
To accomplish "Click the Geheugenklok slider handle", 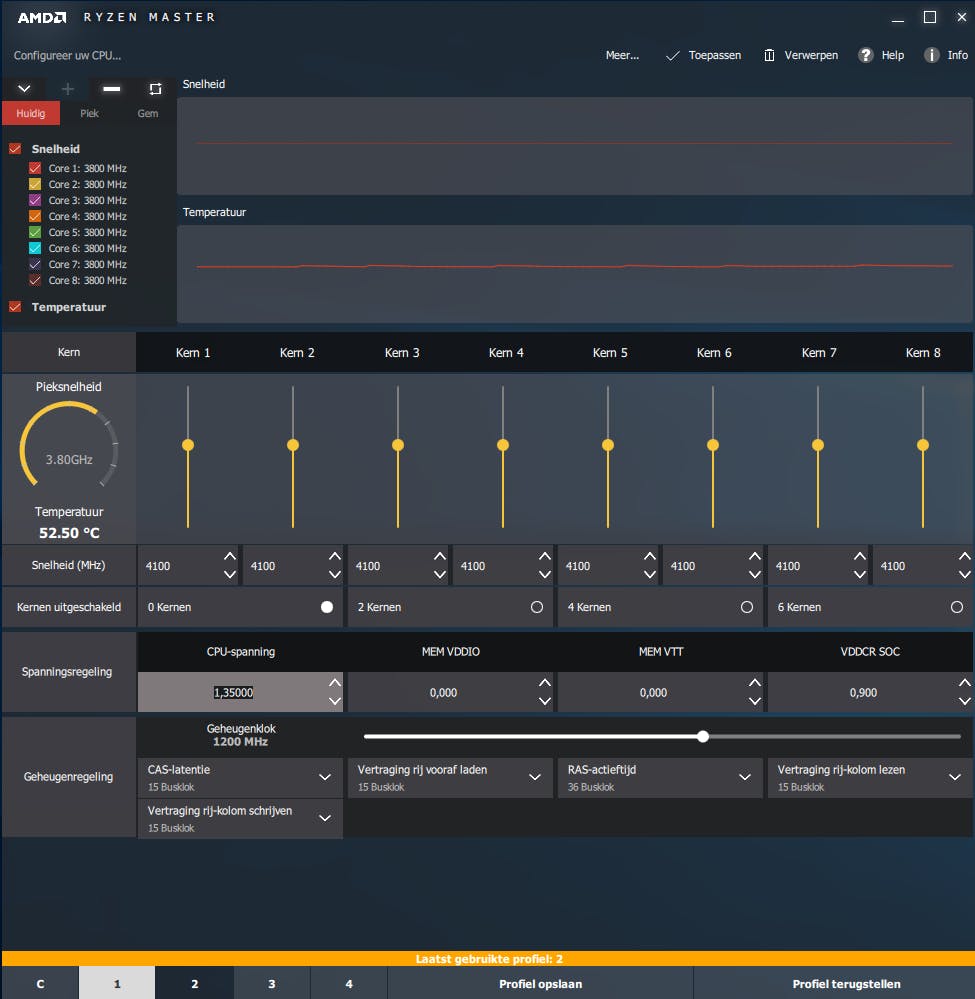I will (703, 736).
